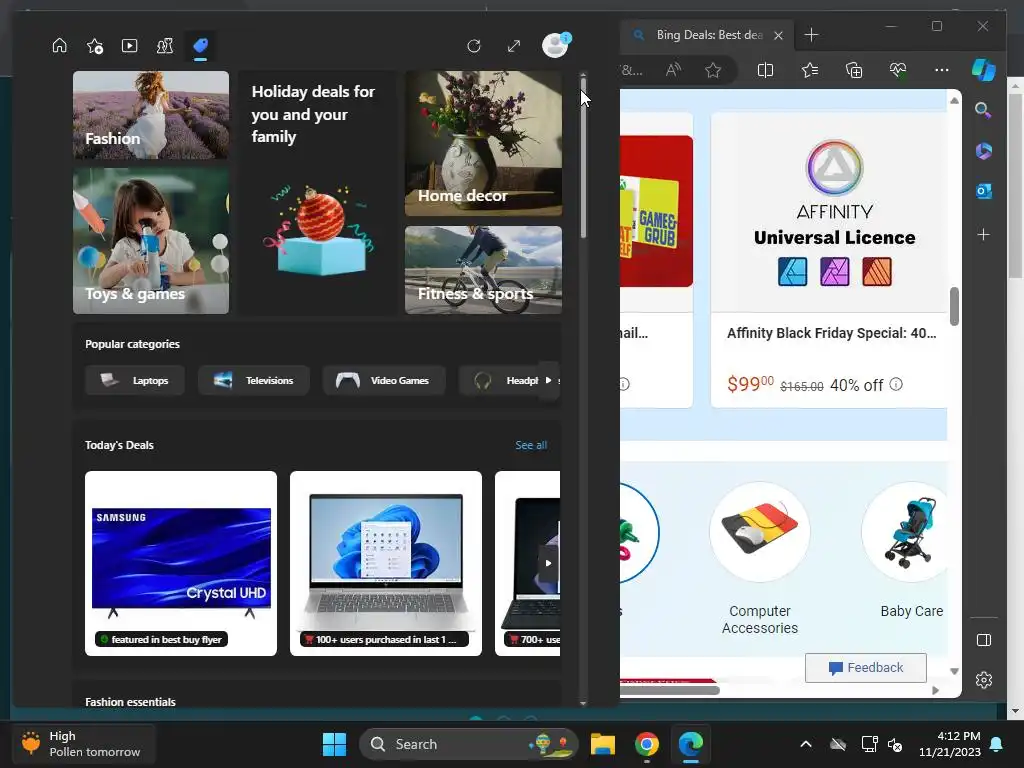Open the notification bell in taskbar
Viewport: 1024px width, 768px height.
pyautogui.click(x=997, y=744)
